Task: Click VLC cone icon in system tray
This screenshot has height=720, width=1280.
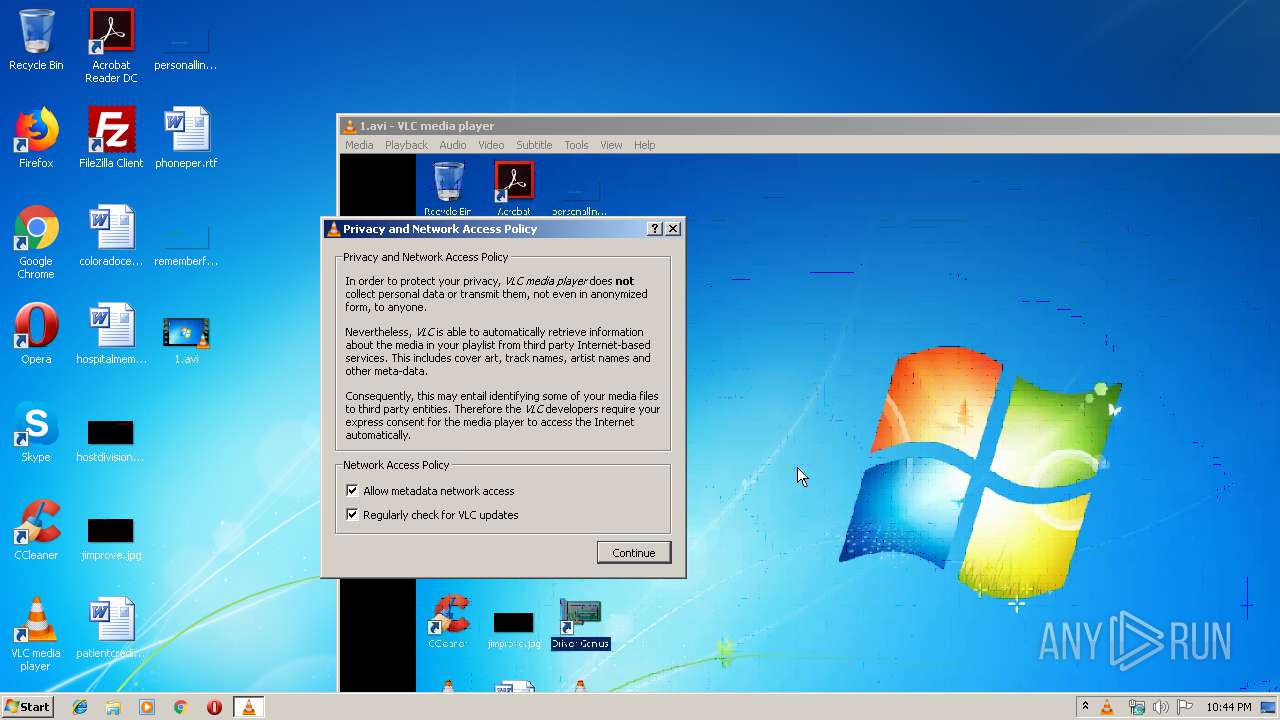Action: coord(1107,707)
